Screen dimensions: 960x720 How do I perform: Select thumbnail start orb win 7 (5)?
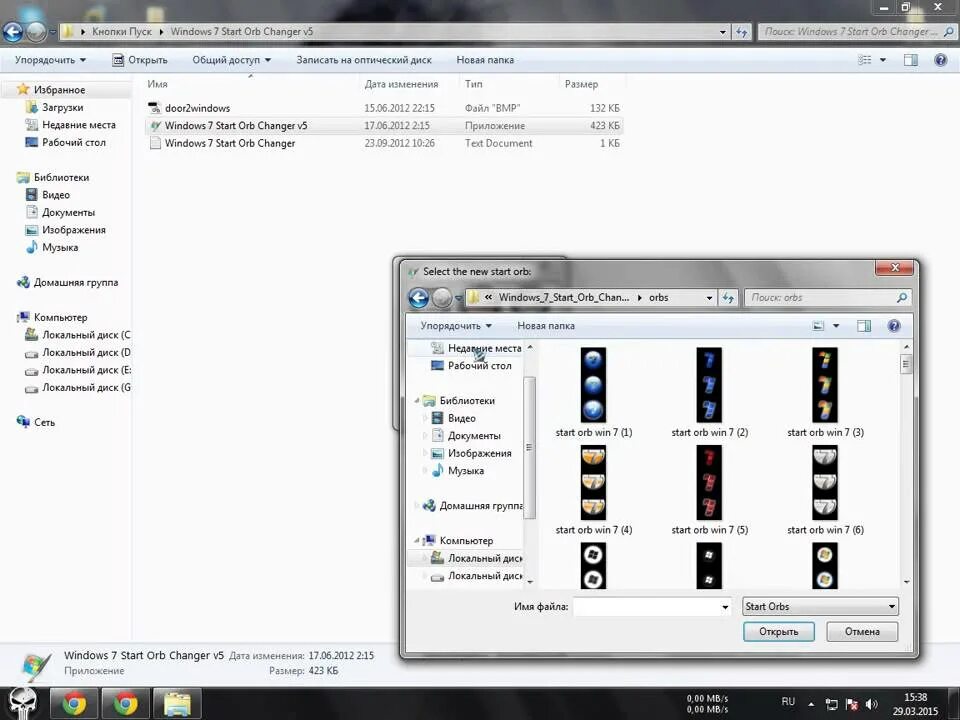pos(709,482)
